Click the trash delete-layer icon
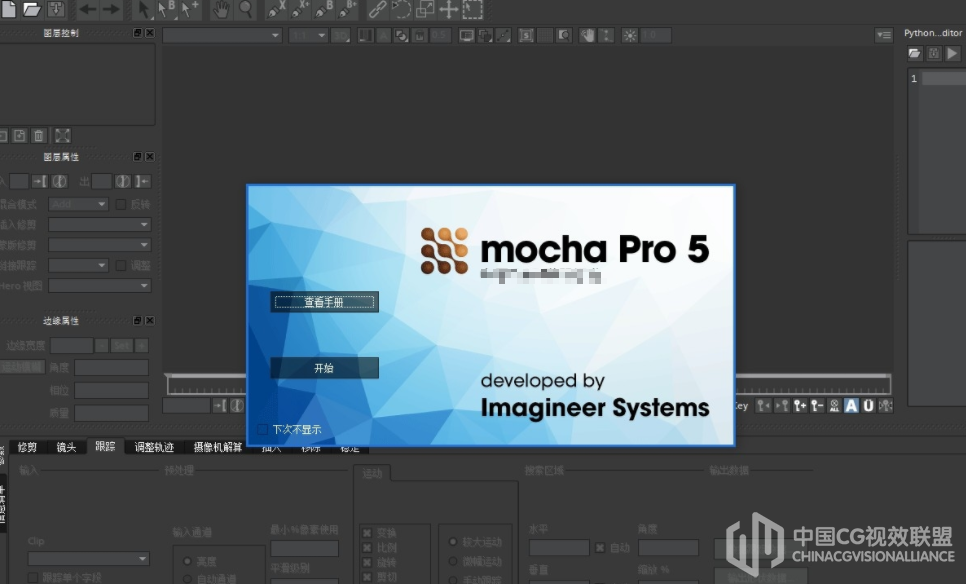Viewport: 966px width, 584px height. point(39,135)
